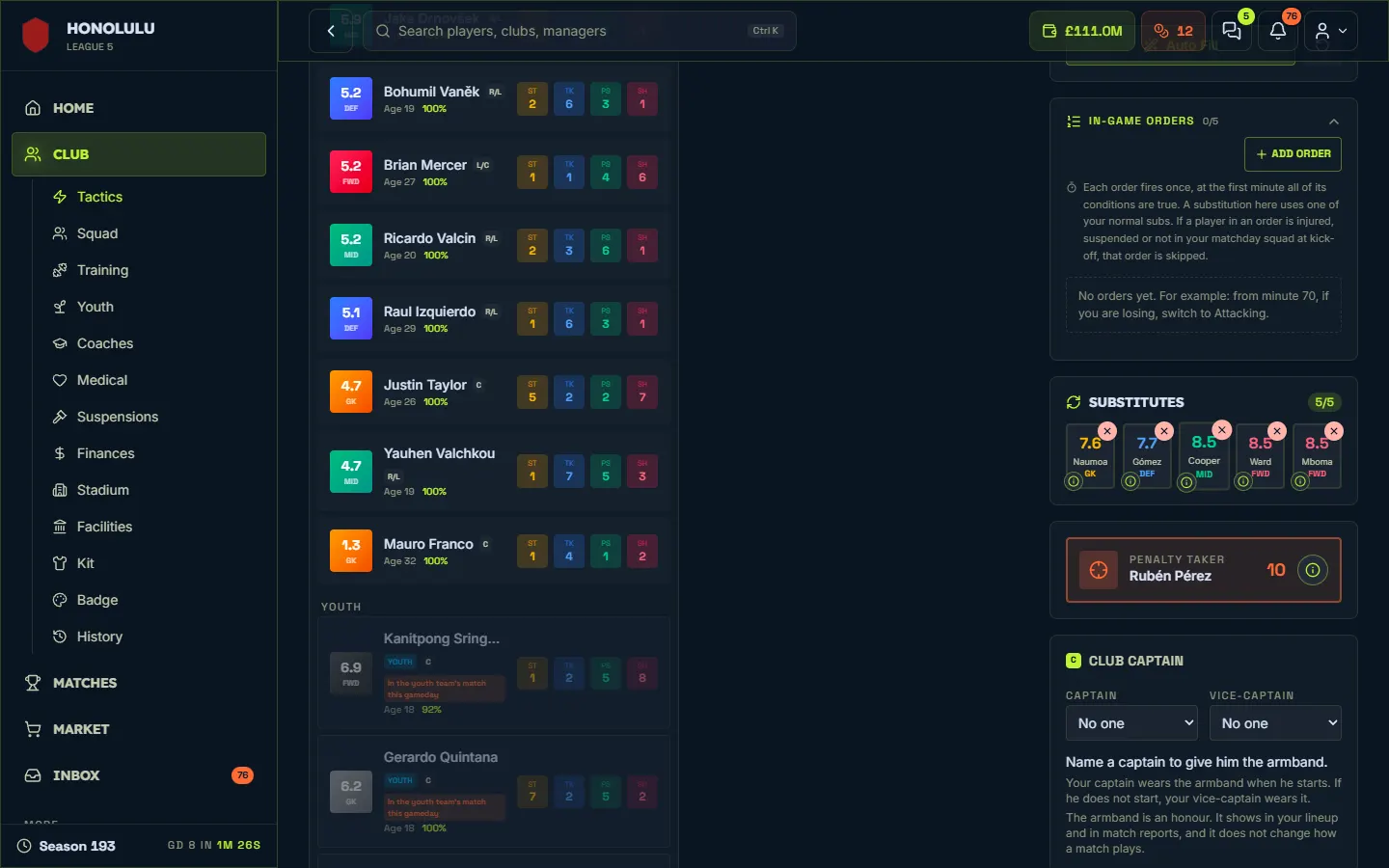Click the back arrow in the top bar

(331, 31)
